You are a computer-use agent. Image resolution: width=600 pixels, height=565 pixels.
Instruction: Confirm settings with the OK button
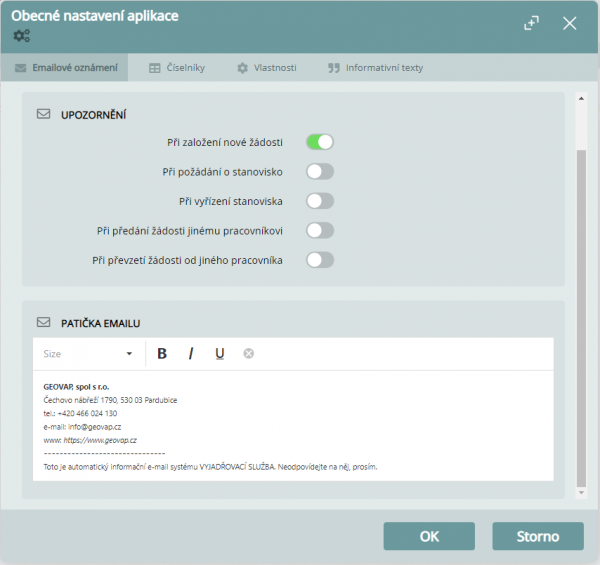429,536
